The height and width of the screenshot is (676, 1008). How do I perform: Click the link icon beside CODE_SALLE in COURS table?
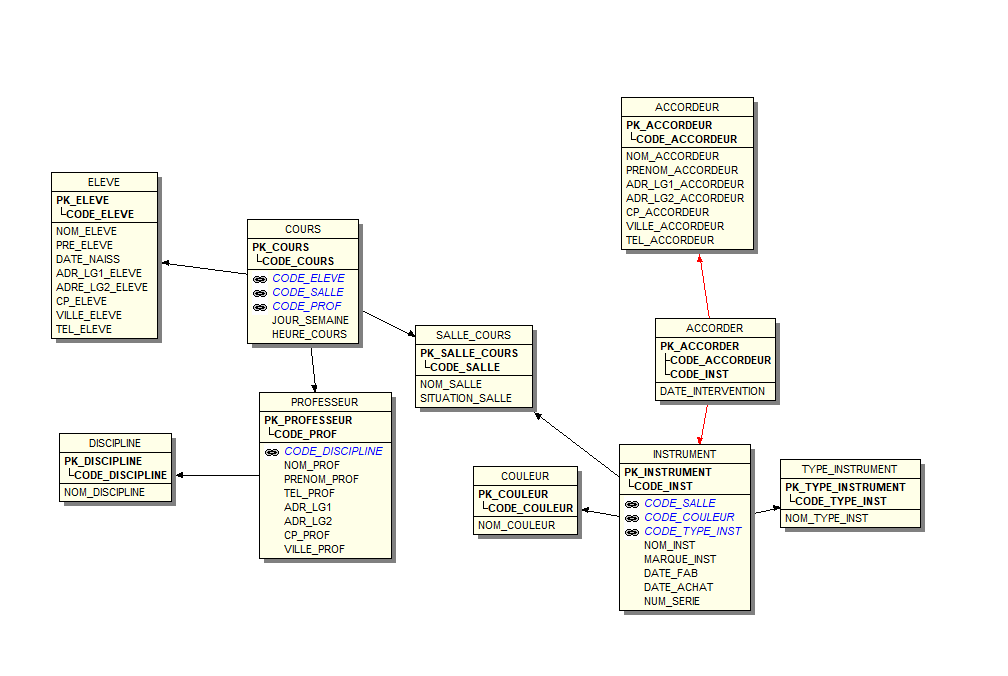[x=259, y=292]
